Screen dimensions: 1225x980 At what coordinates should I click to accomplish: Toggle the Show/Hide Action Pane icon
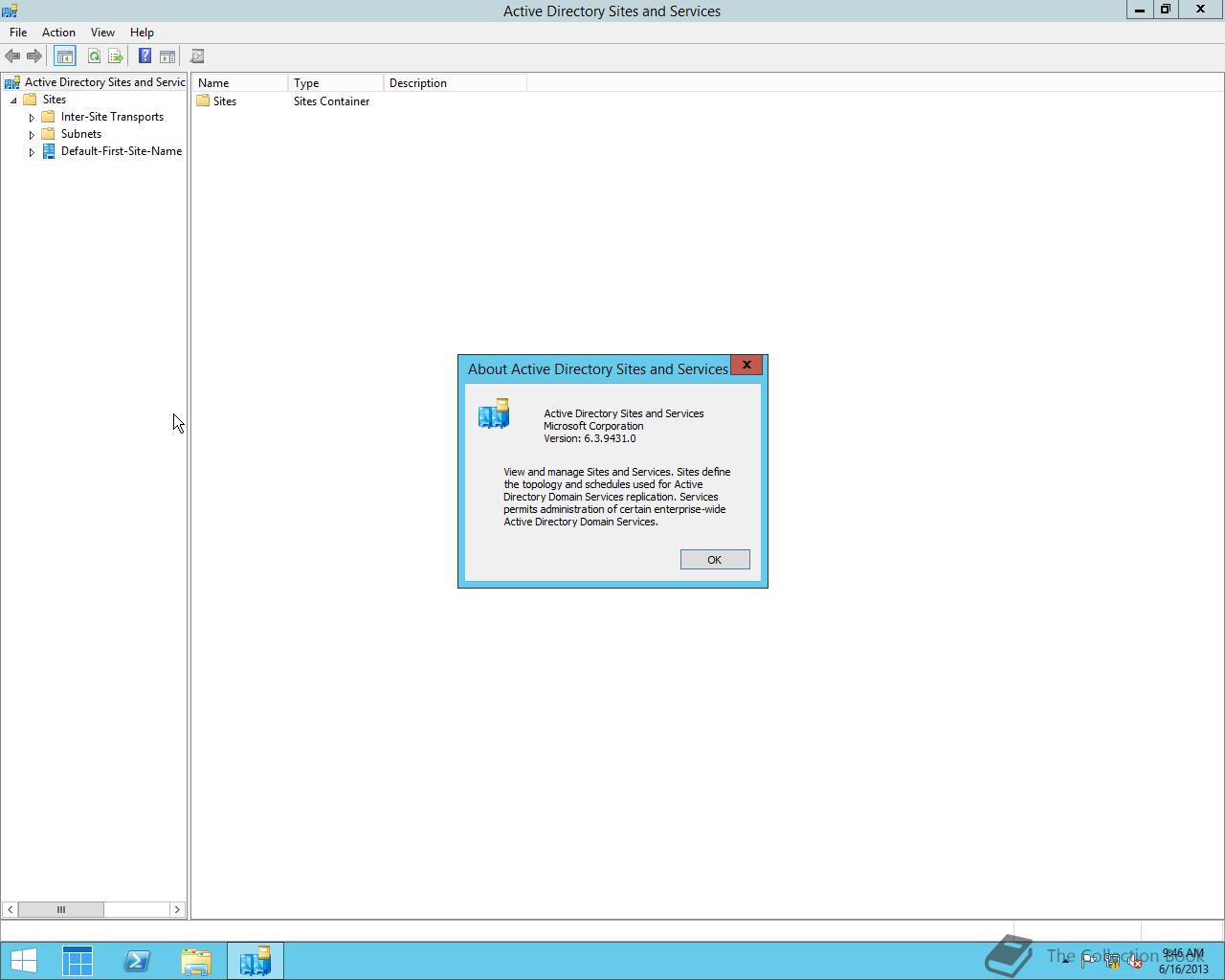point(167,56)
